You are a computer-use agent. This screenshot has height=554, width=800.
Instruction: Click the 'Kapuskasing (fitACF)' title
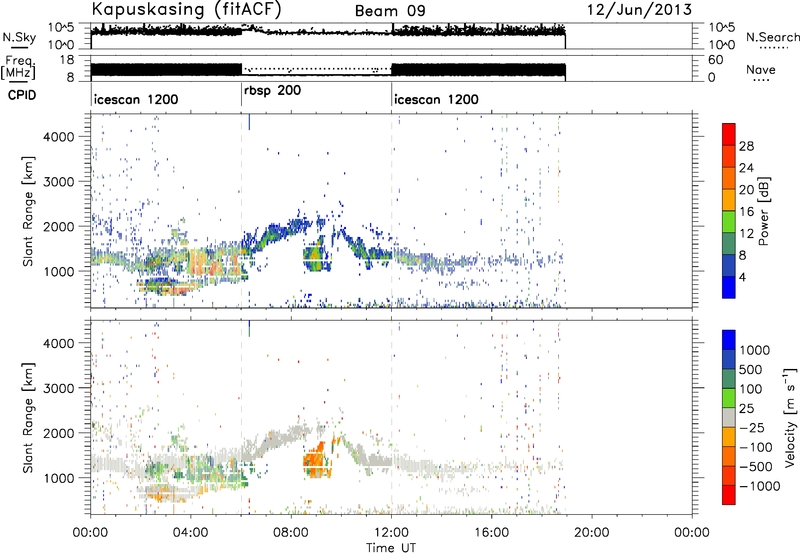tap(186, 10)
